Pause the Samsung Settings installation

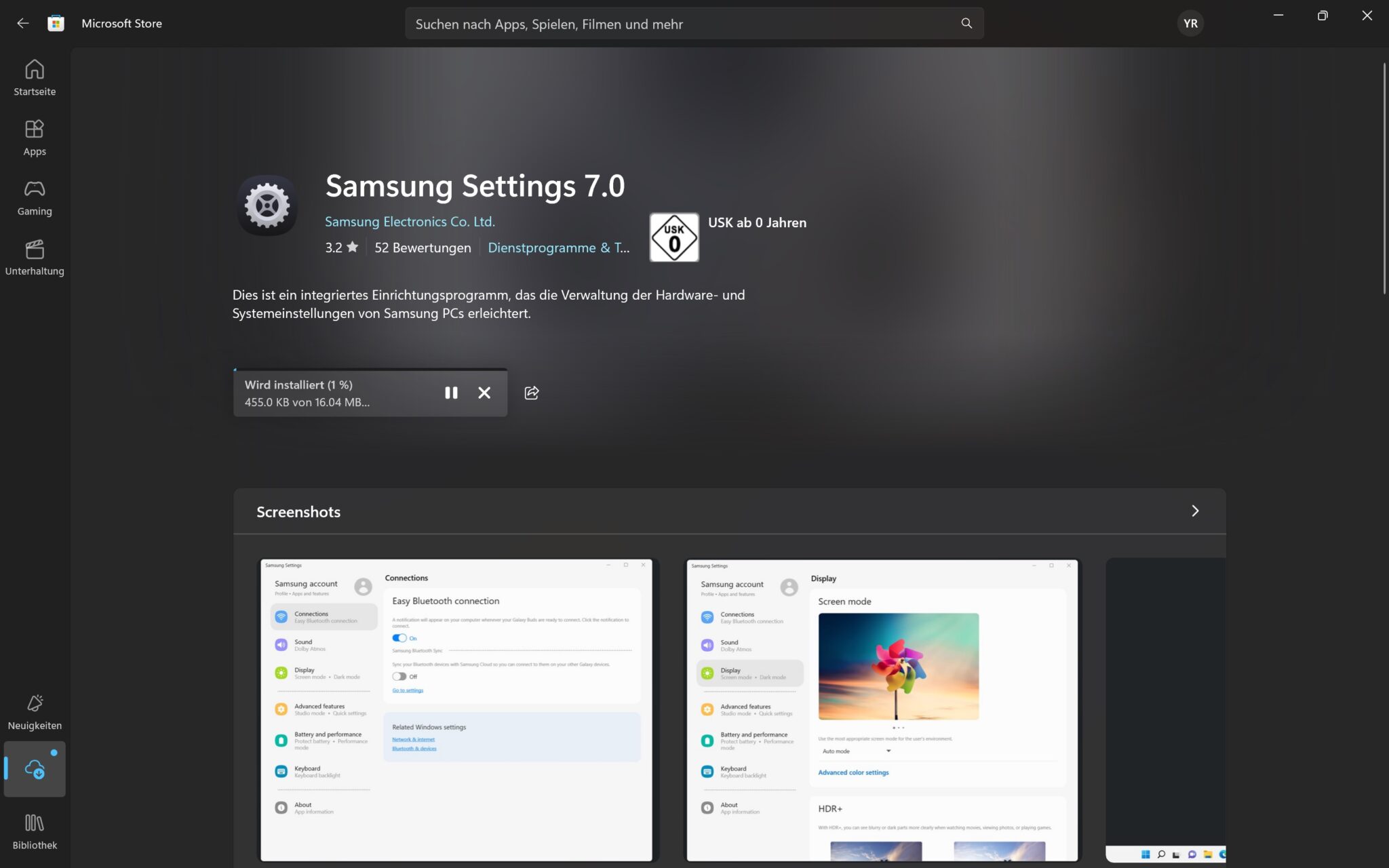451,393
